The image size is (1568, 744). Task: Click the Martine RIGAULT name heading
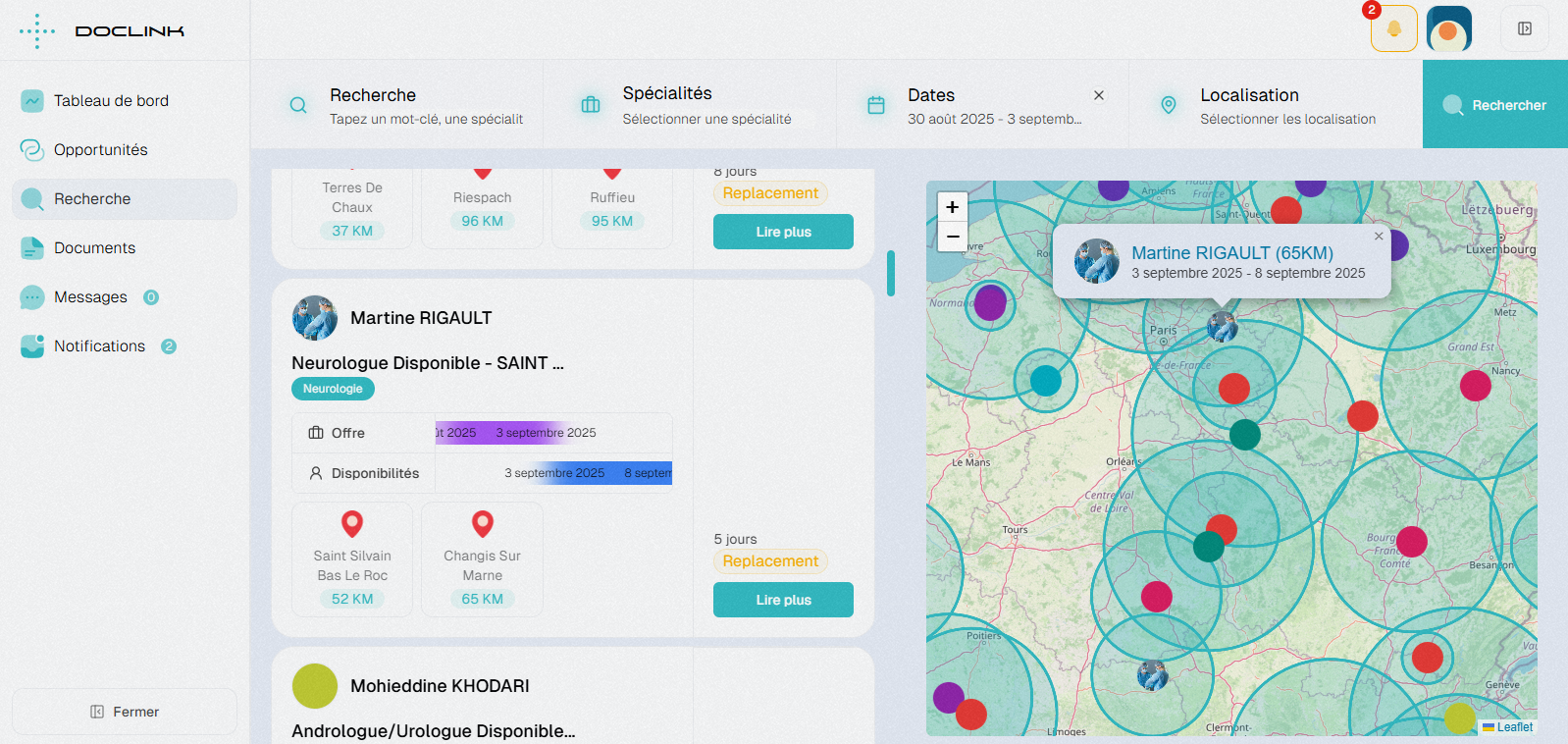click(421, 318)
